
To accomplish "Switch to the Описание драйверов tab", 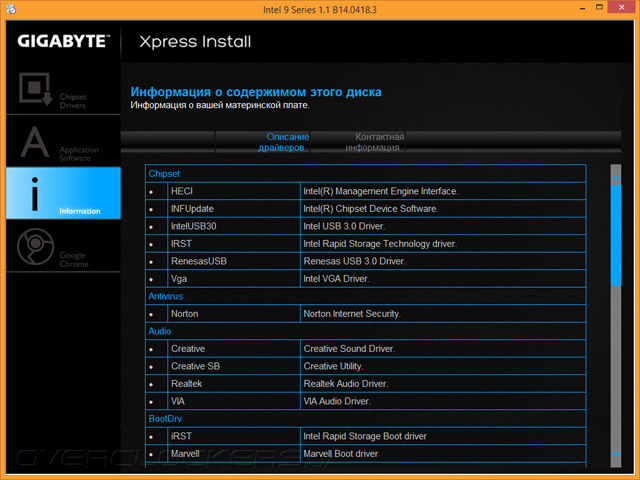I will pos(283,142).
